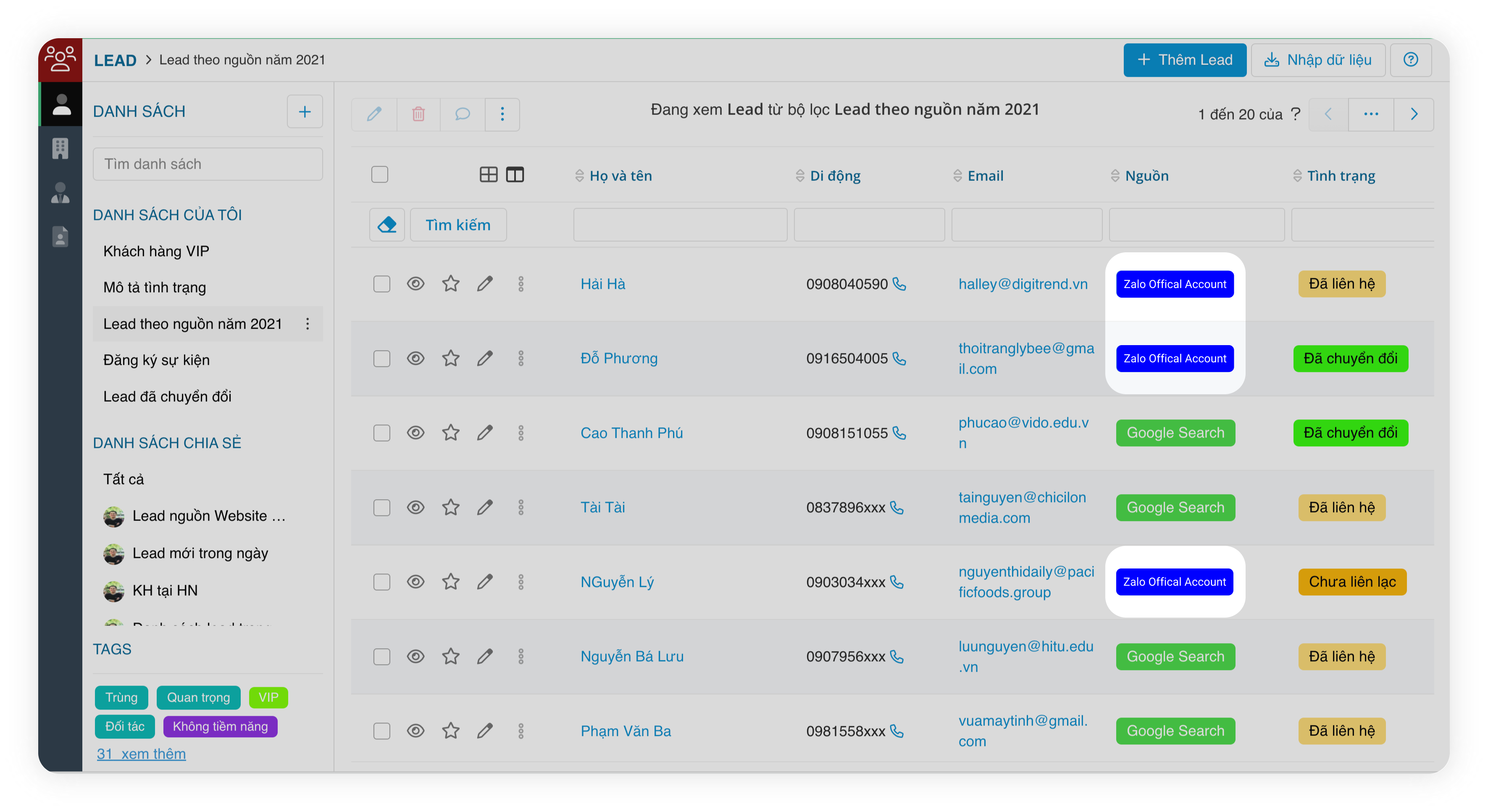Screen dimensions: 1488x812
Task: Click the phone icon next to 0908040590
Action: [x=899, y=284]
